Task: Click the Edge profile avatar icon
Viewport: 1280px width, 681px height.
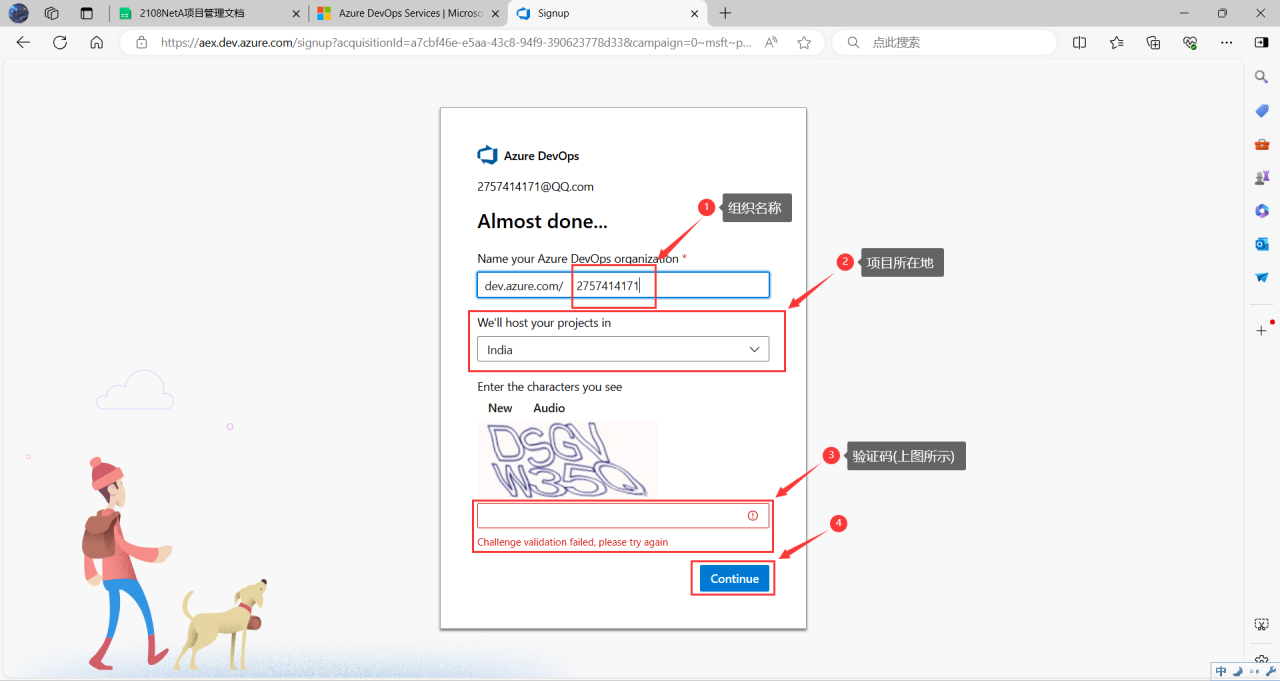Action: (x=18, y=13)
